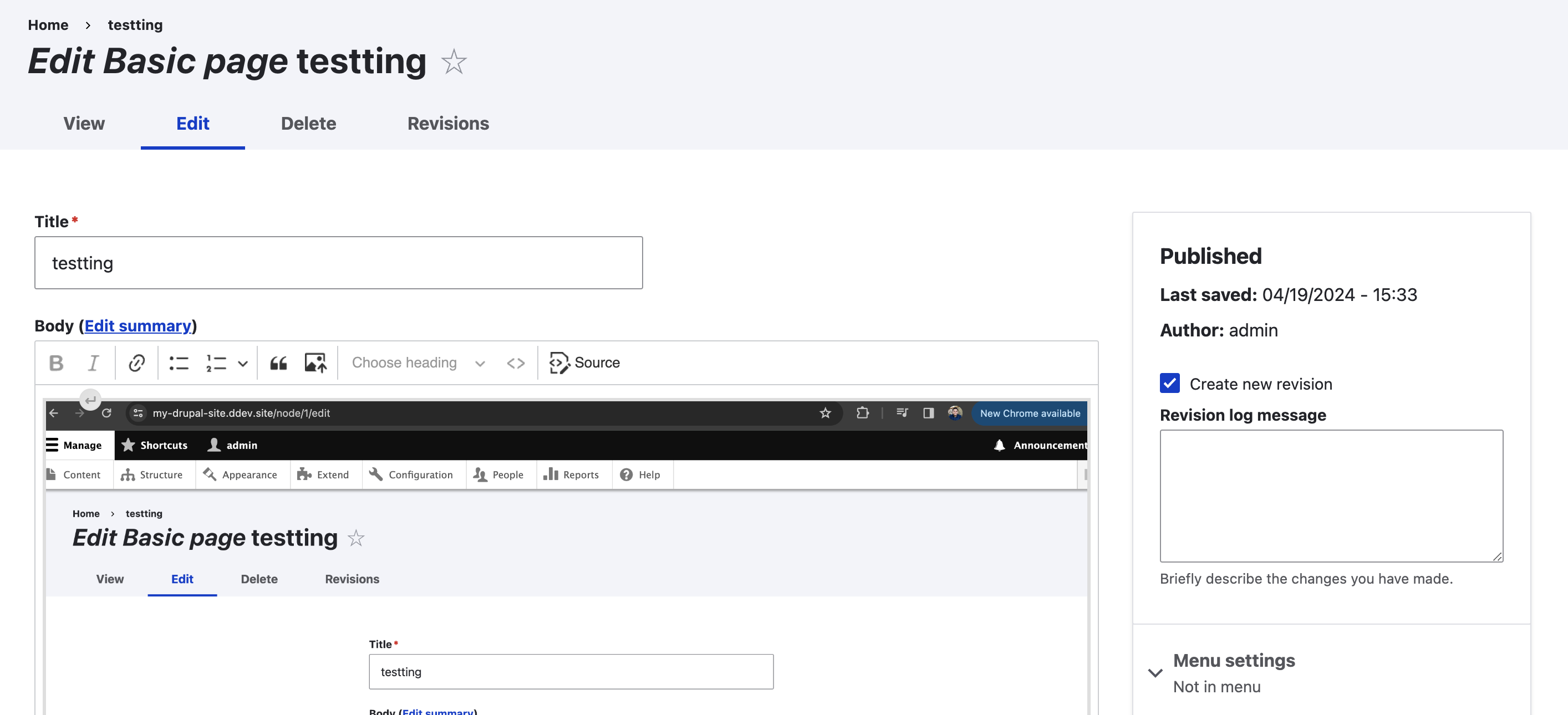Screen dimensions: 1568x715
Task: Click Title field inside embedded screenshot
Action: coord(571,672)
